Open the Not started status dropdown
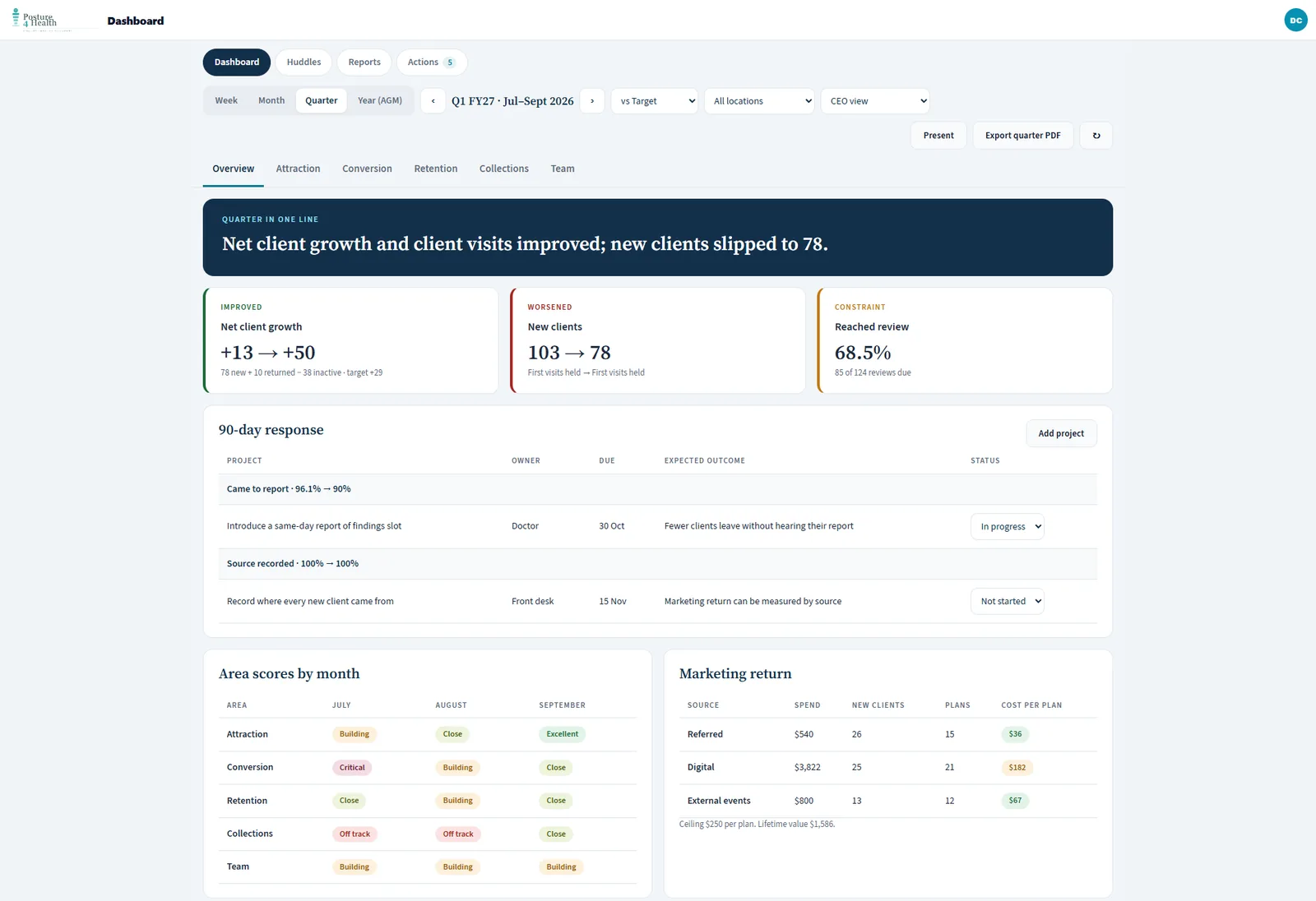This screenshot has height=901, width=1316. click(1008, 602)
